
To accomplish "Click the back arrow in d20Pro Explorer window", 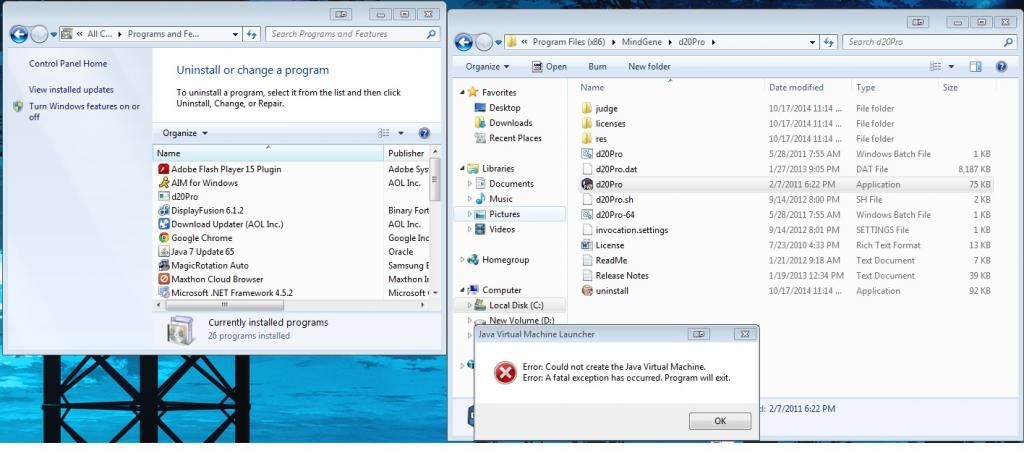I will click(x=464, y=42).
